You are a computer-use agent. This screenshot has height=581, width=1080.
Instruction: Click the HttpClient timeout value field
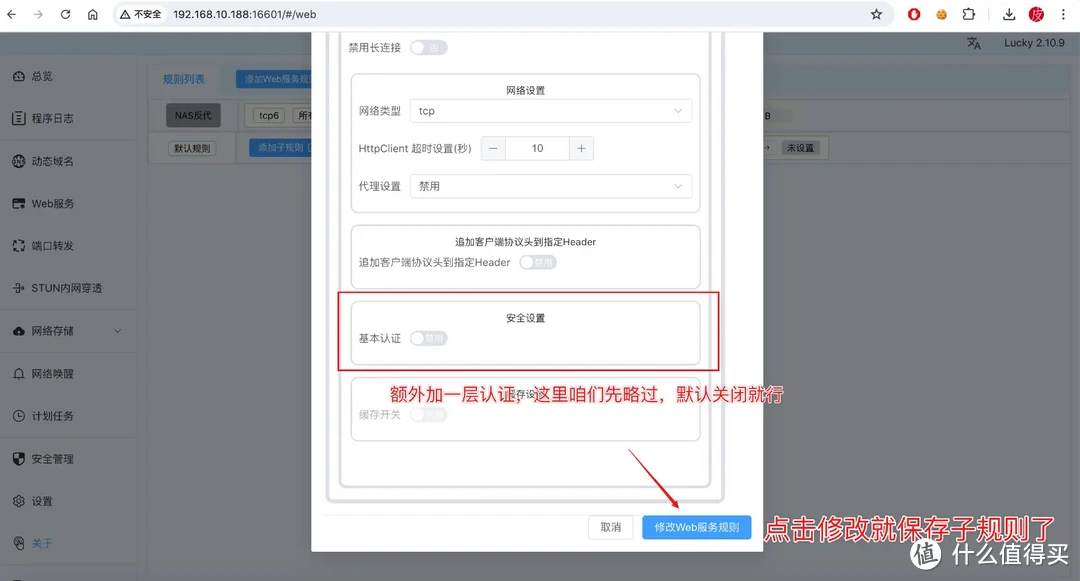point(537,149)
